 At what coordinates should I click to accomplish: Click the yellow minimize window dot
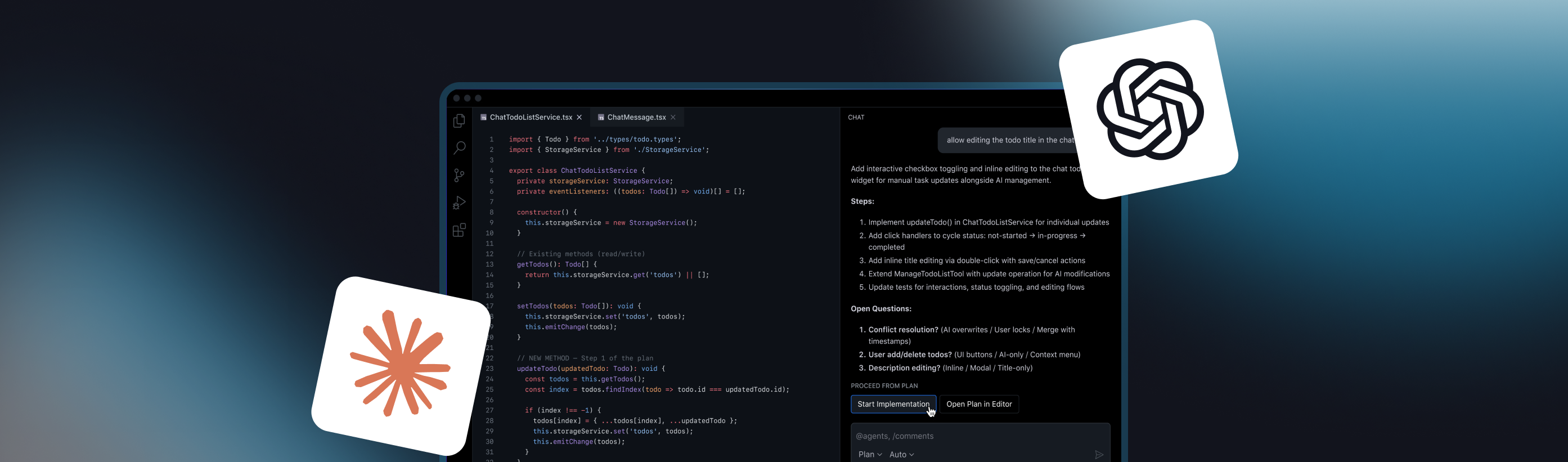[468, 98]
